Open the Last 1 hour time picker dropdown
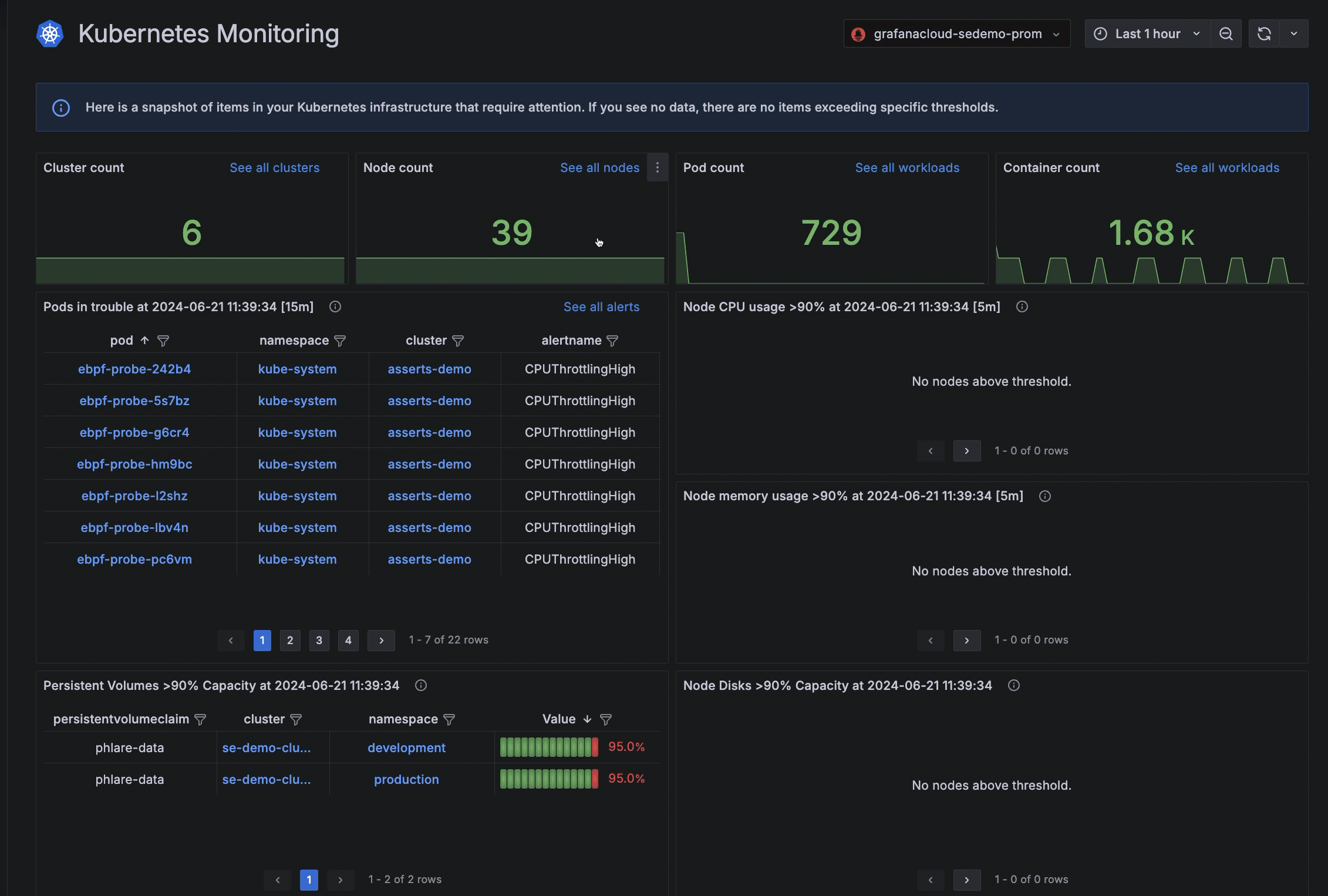1328x896 pixels. pyautogui.click(x=1146, y=33)
